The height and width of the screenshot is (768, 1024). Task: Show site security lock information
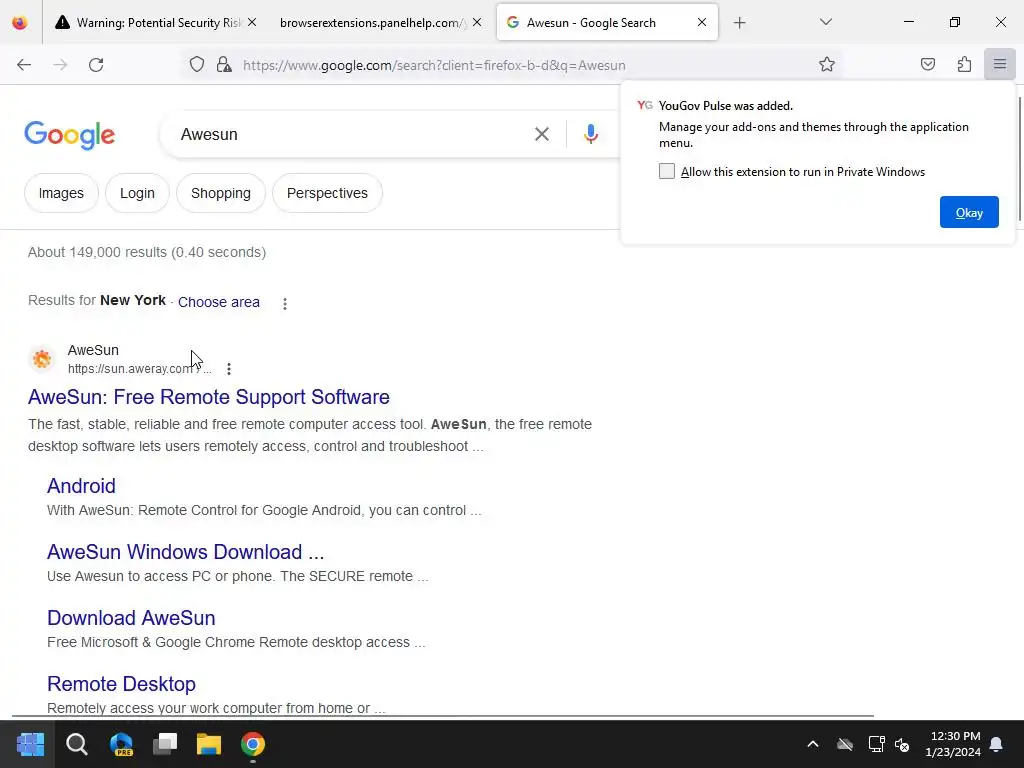coord(224,65)
